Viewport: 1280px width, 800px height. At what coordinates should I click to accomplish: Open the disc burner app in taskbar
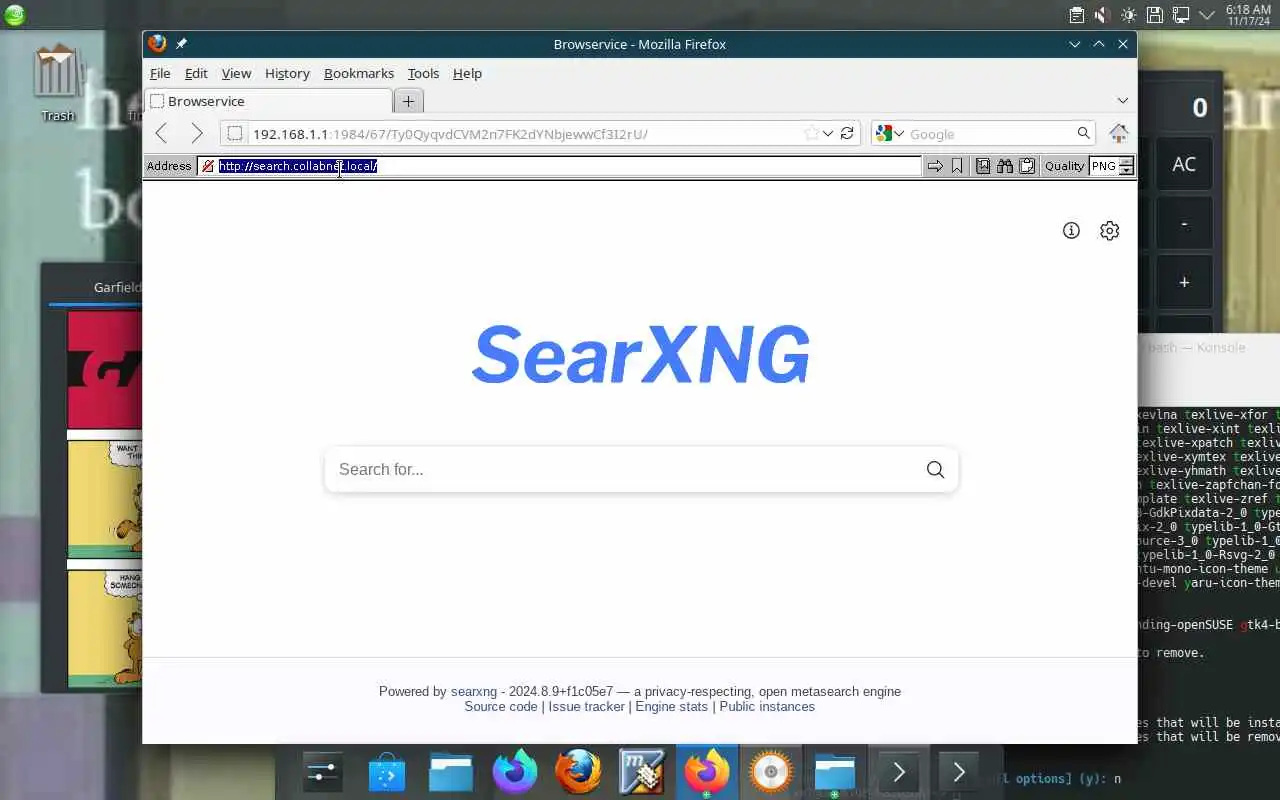[771, 771]
